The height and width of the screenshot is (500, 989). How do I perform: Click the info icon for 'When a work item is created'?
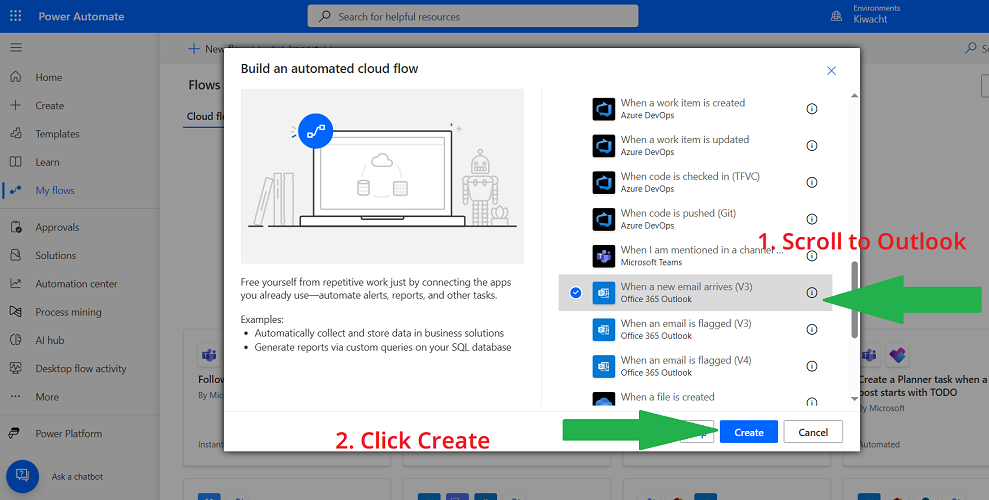tap(811, 109)
